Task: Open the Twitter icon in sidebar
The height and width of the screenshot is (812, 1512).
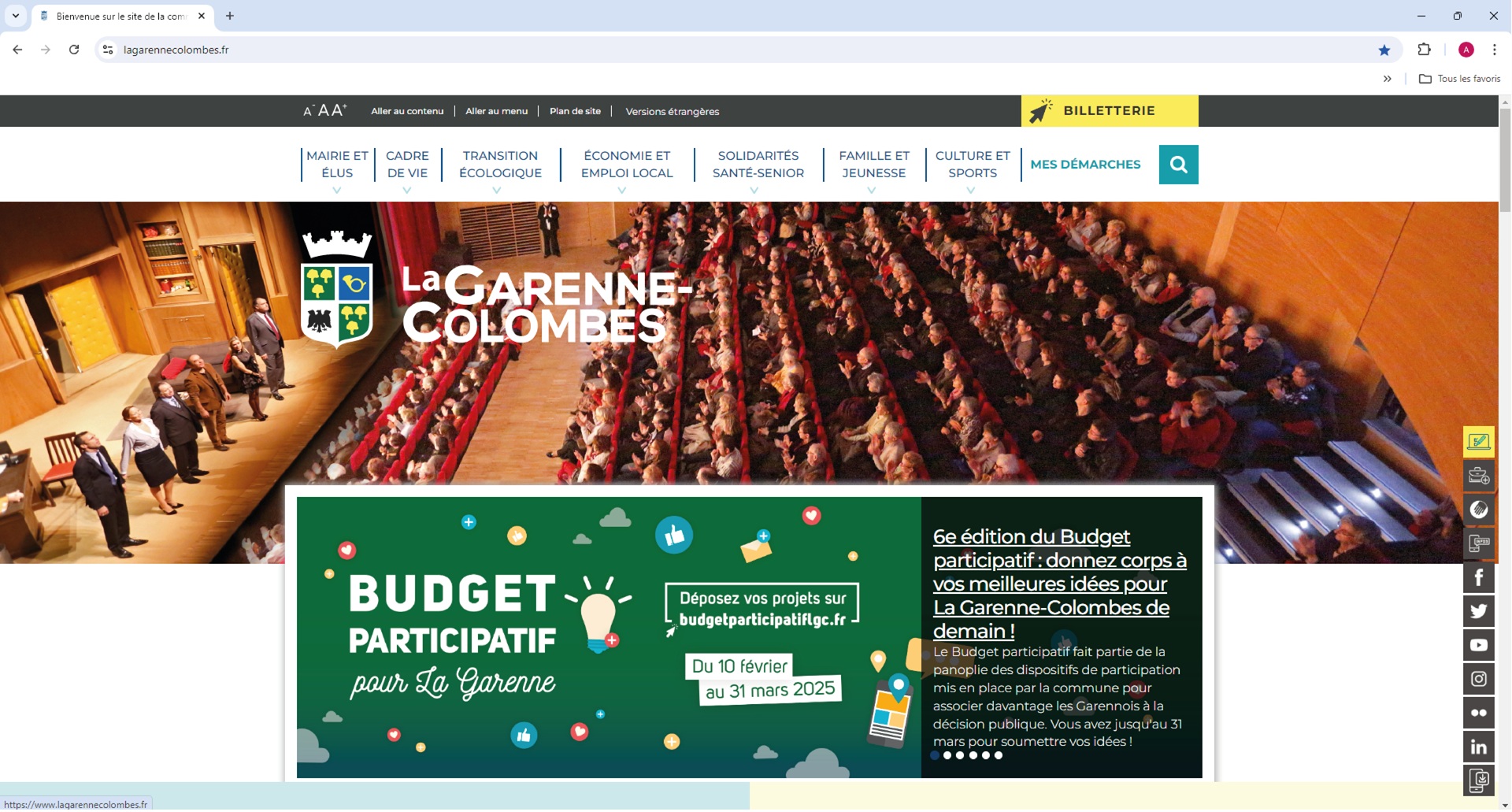Action: (x=1478, y=612)
